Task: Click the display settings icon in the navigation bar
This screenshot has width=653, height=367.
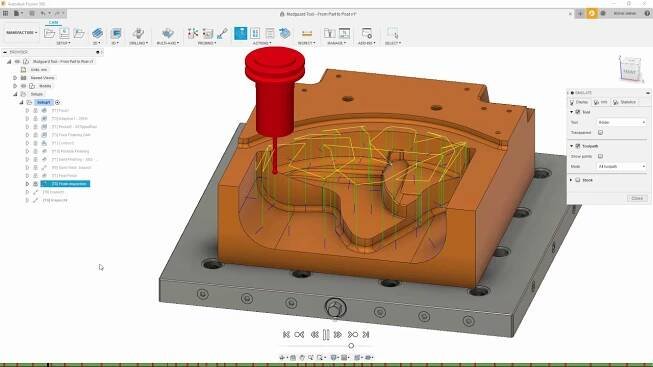Action: [x=334, y=357]
